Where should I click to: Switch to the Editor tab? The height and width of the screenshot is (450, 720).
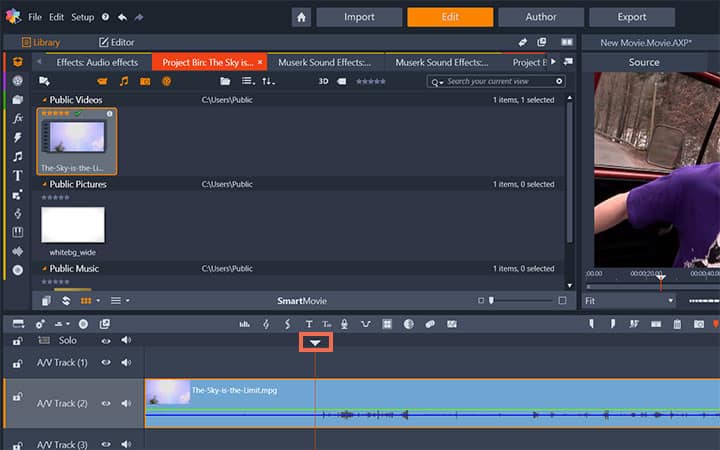point(117,42)
